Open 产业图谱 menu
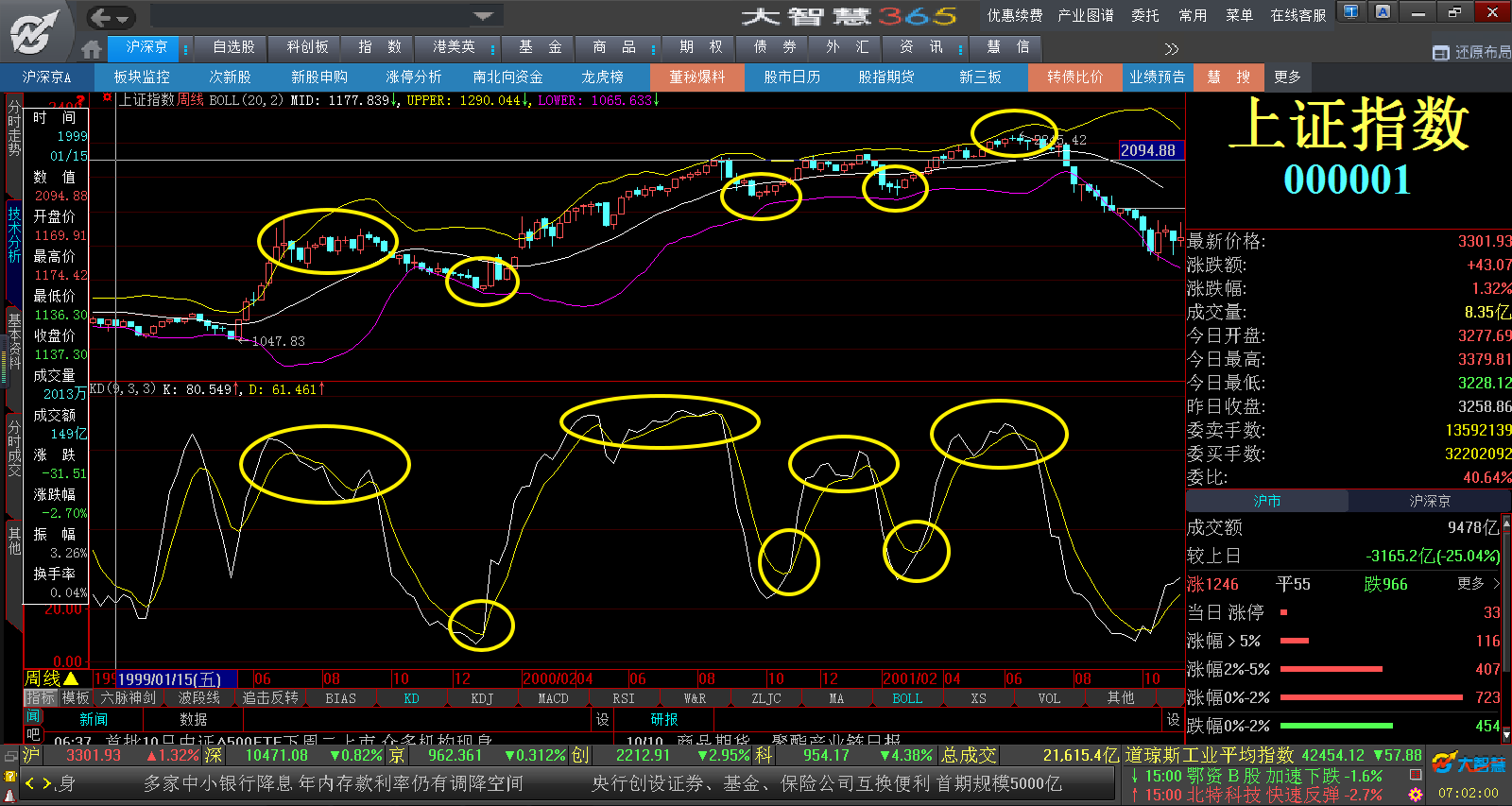1512x806 pixels. (1086, 15)
